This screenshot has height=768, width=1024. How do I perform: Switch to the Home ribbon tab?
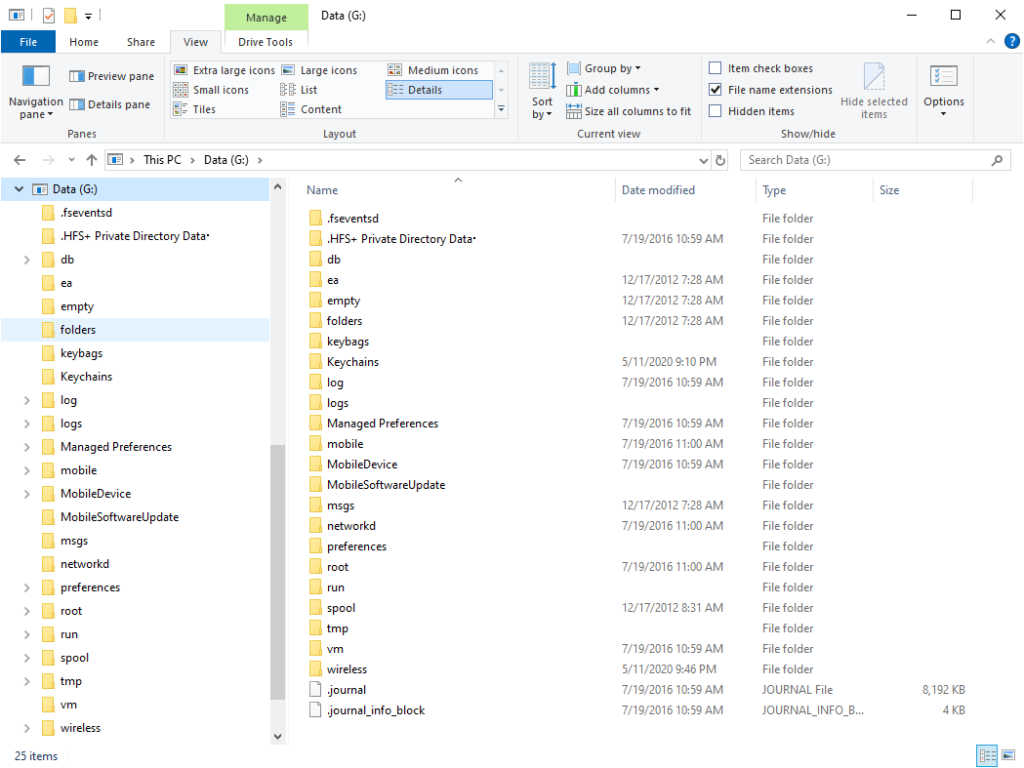(83, 41)
